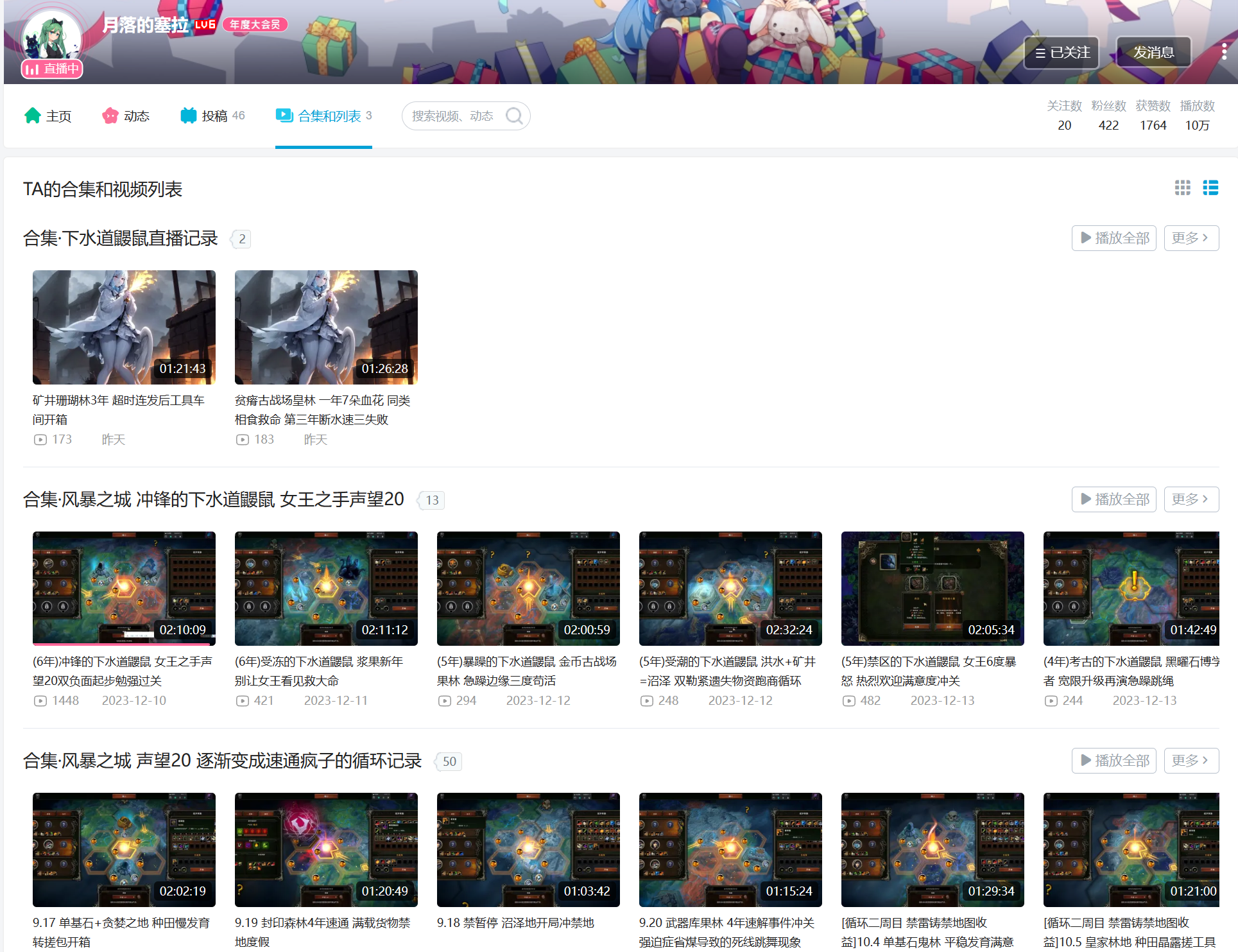Open 合集·风暴之城 声望20 循环记录 title link
Viewport: 1238px width, 952px height.
(222, 761)
